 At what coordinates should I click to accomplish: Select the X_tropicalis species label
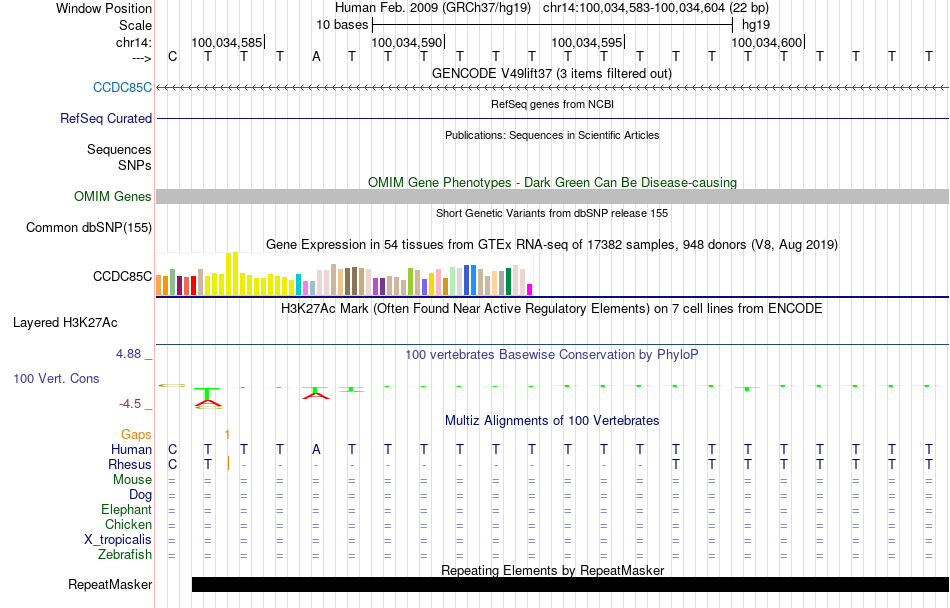[118, 540]
